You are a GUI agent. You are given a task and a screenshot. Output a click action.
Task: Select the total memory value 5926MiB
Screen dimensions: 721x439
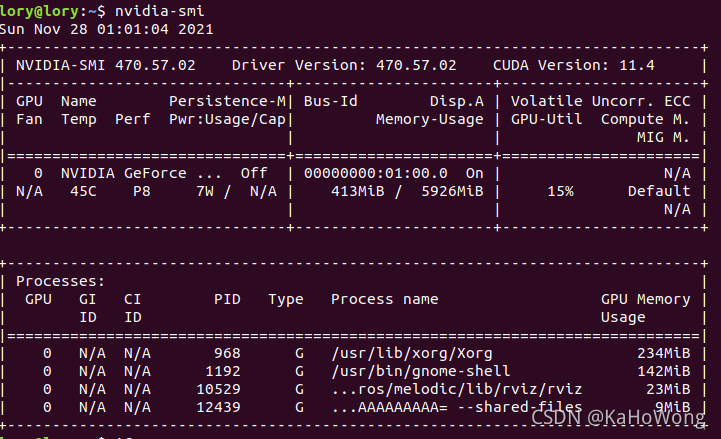pos(452,191)
